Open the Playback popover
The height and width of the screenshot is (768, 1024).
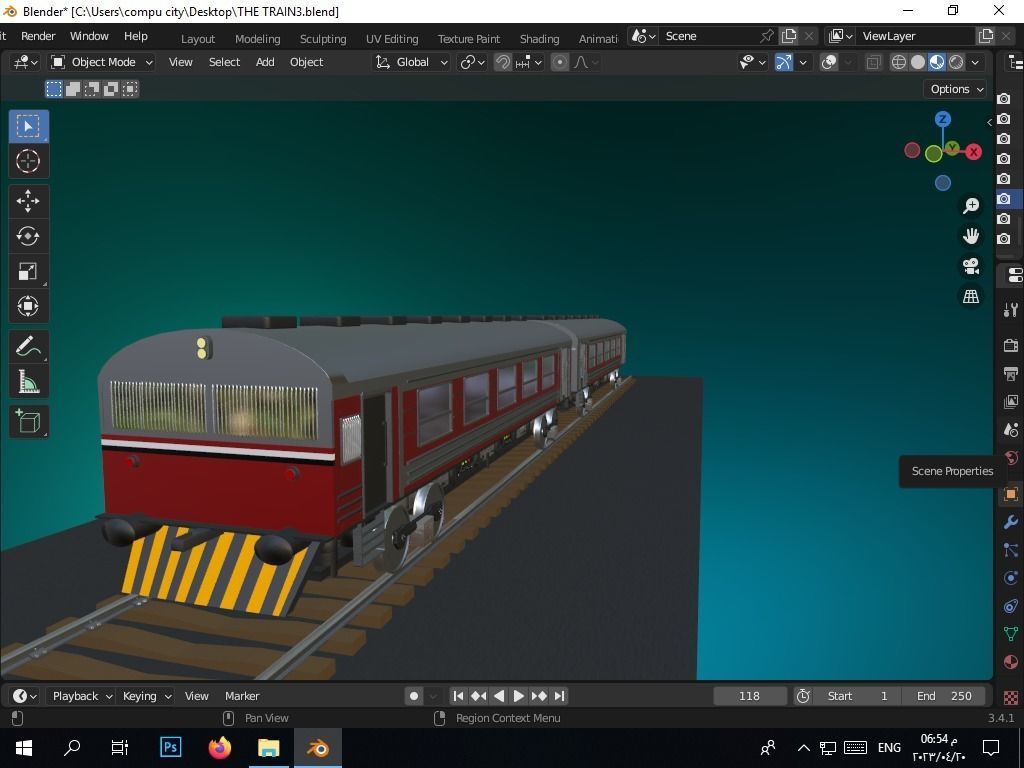pos(81,696)
